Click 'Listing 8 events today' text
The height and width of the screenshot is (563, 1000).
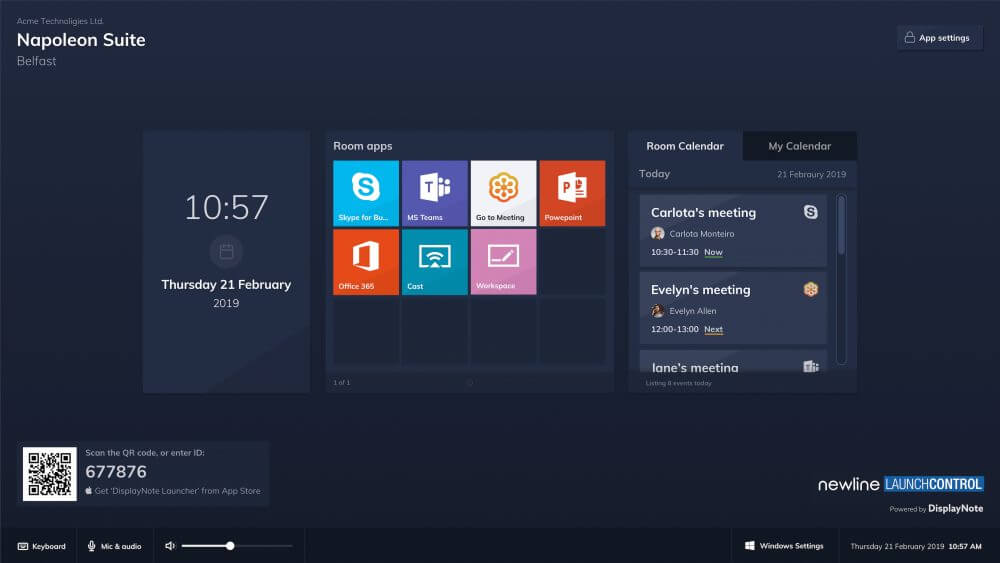tap(679, 383)
